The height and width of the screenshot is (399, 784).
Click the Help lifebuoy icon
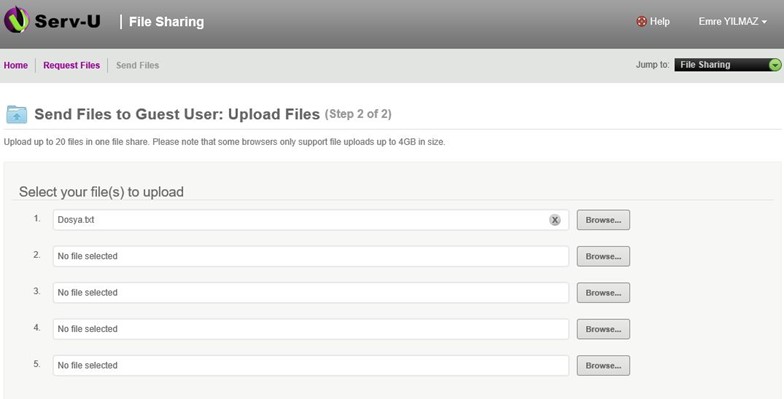pyautogui.click(x=642, y=22)
